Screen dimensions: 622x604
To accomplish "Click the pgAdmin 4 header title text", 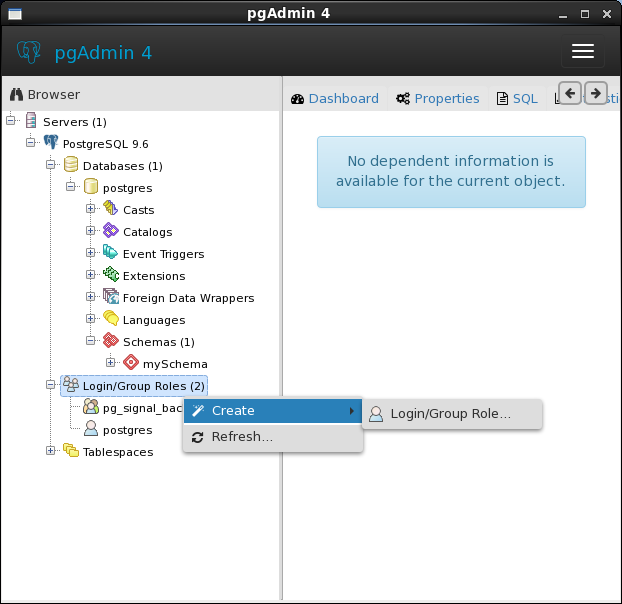I will pos(103,53).
